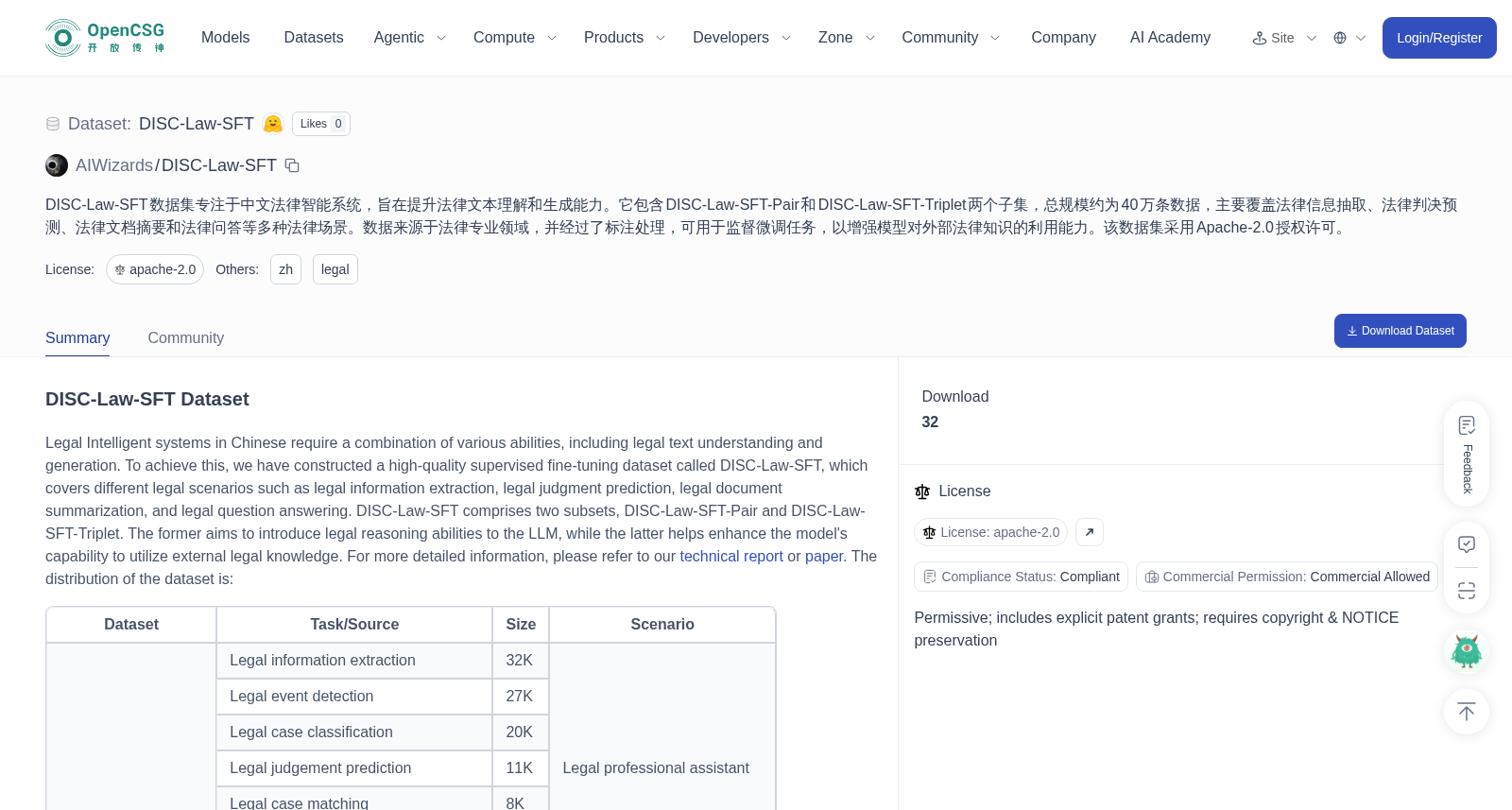Switch to the Community tab below the tags

tap(186, 338)
